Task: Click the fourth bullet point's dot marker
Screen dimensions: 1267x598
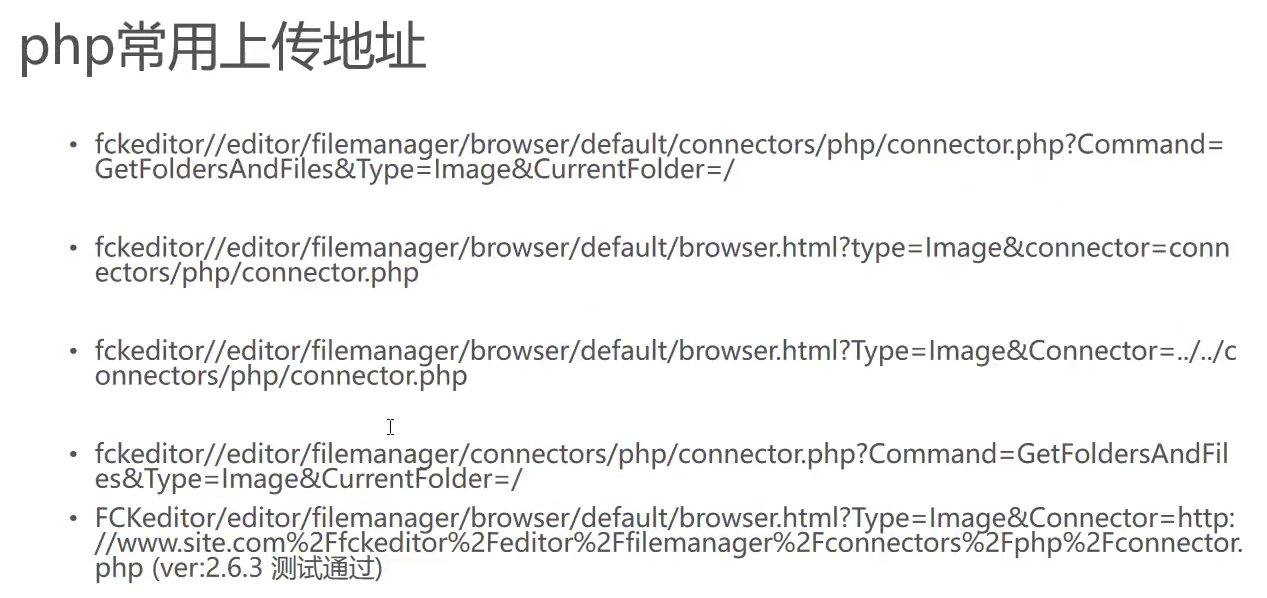Action: coord(72,455)
